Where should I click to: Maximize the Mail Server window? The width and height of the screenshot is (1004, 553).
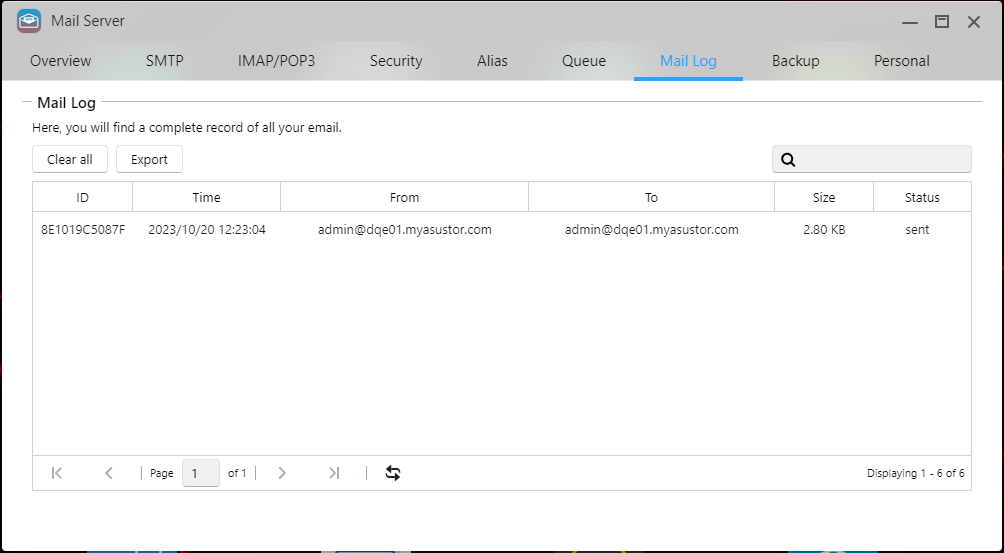[x=941, y=21]
